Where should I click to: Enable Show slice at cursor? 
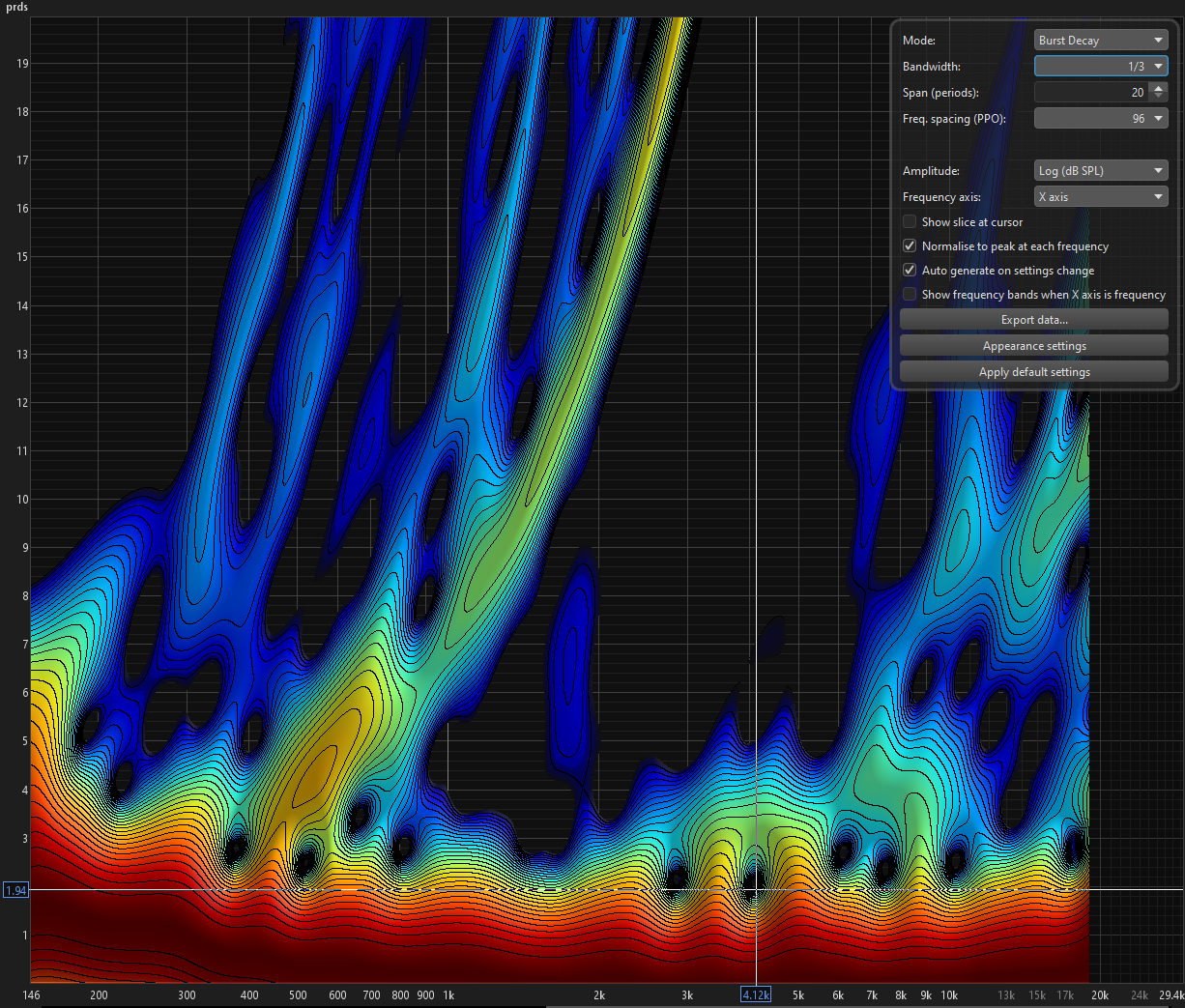(910, 222)
